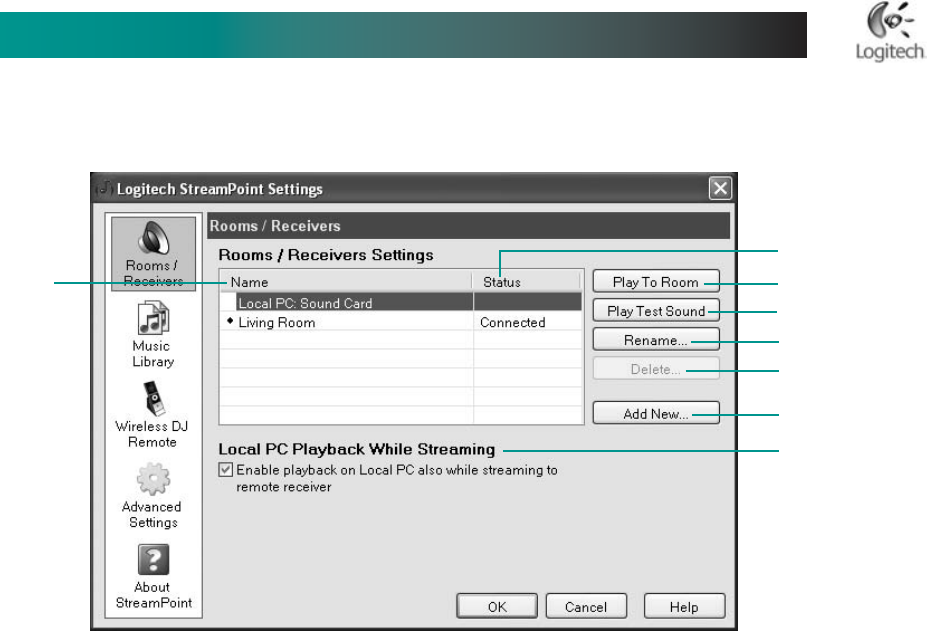The width and height of the screenshot is (927, 631).
Task: Click the disabled Delete... button
Action: (x=656, y=369)
